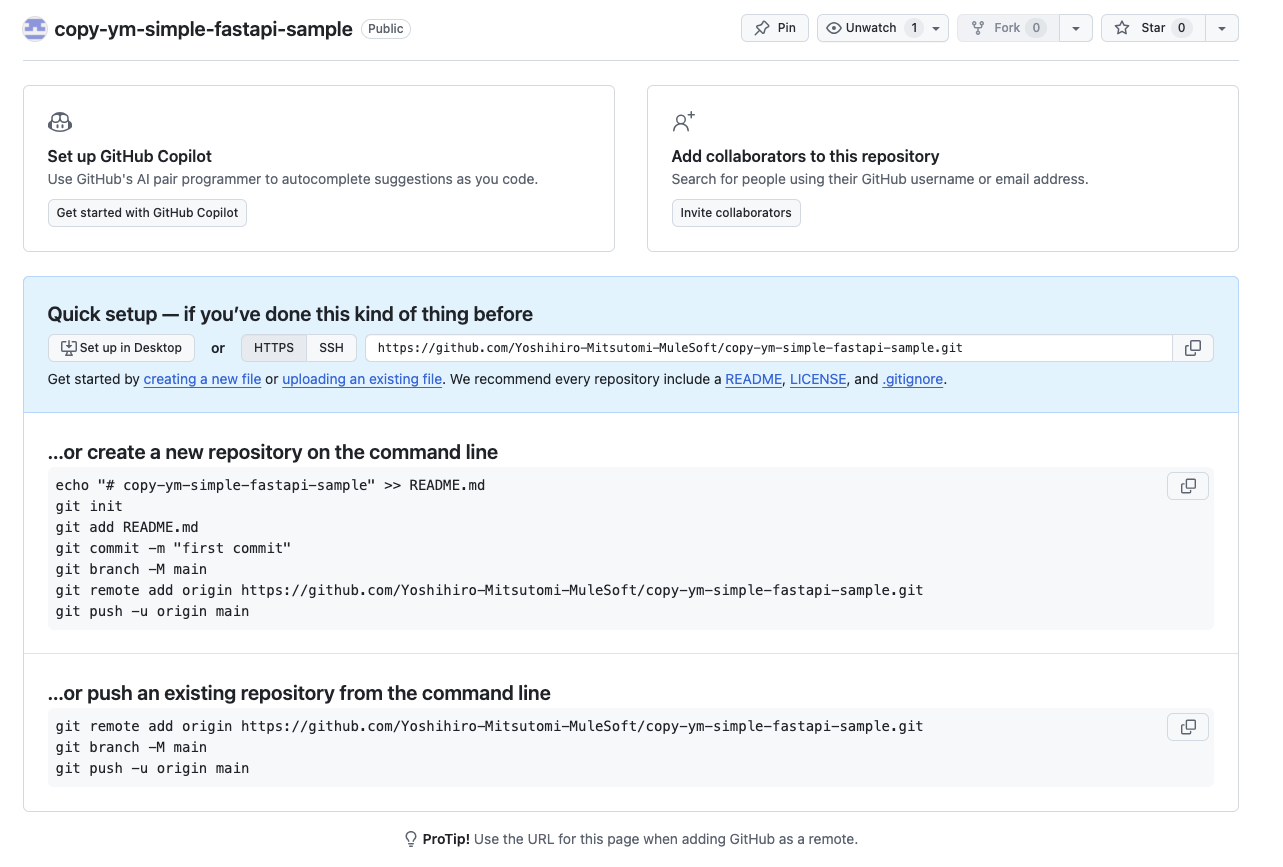This screenshot has width=1283, height=867.
Task: Click the GitHub Copilot icon
Action: 60,121
